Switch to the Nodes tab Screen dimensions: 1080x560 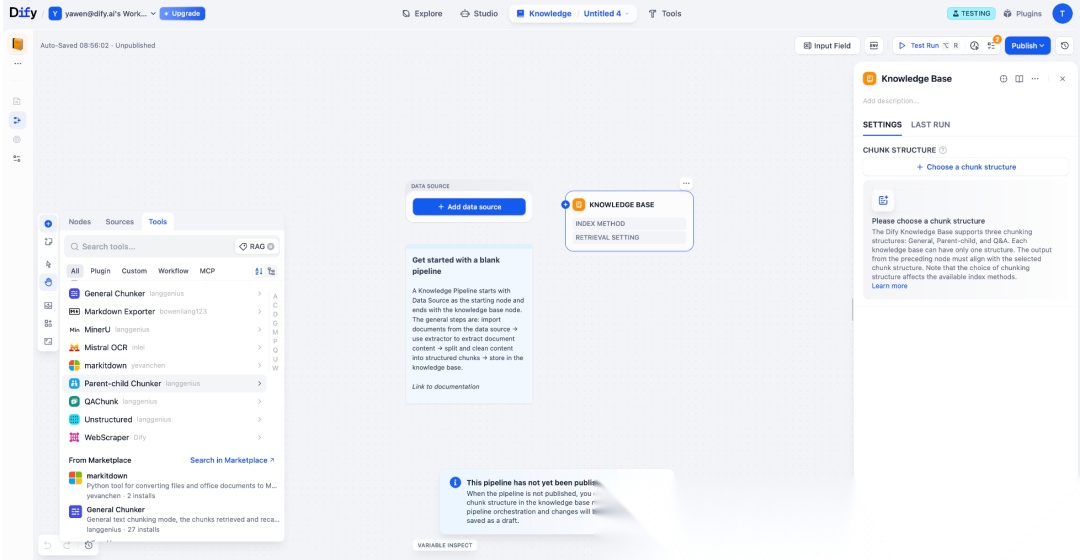point(80,222)
